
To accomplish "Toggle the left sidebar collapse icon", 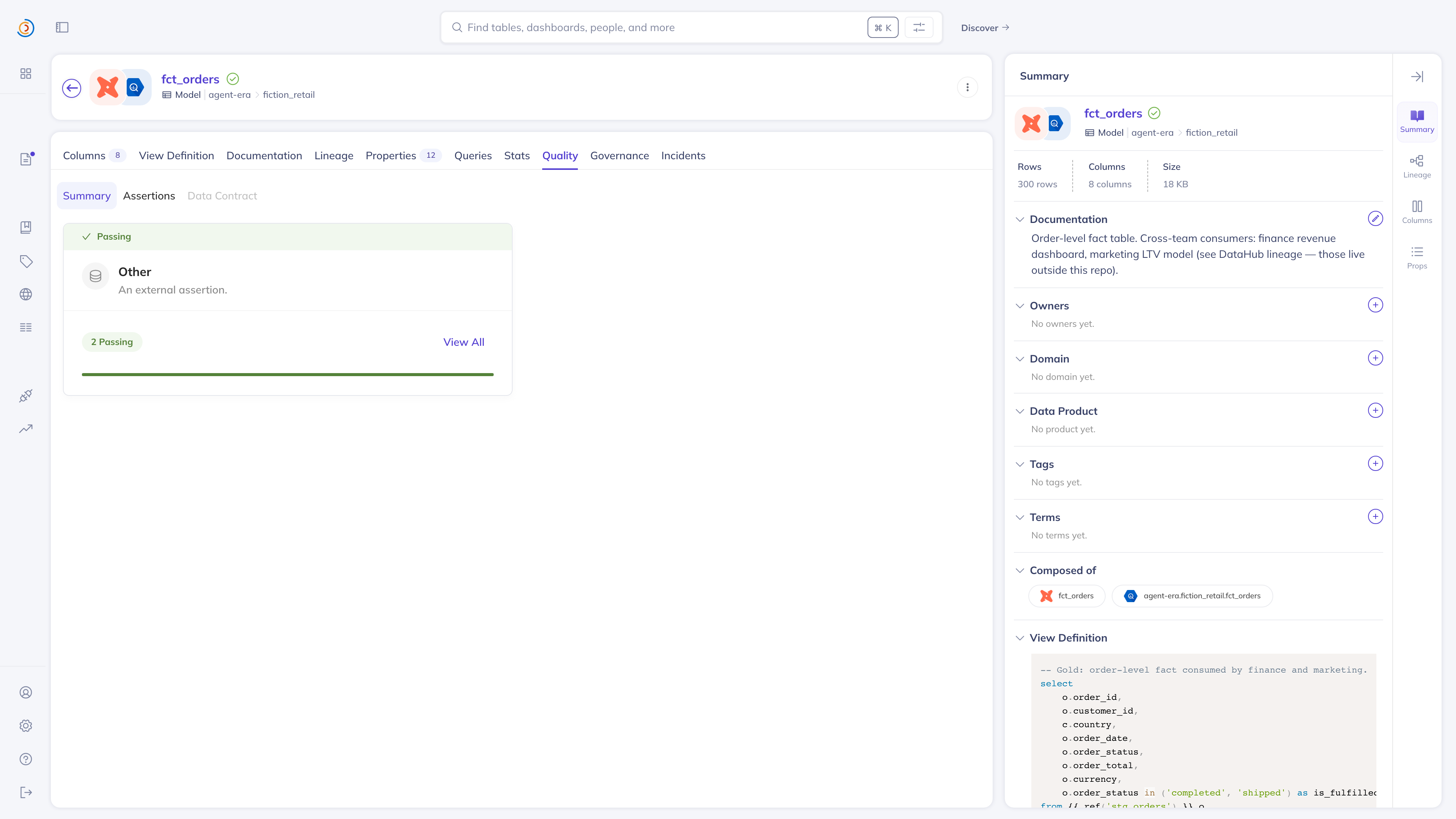I will pos(62,27).
